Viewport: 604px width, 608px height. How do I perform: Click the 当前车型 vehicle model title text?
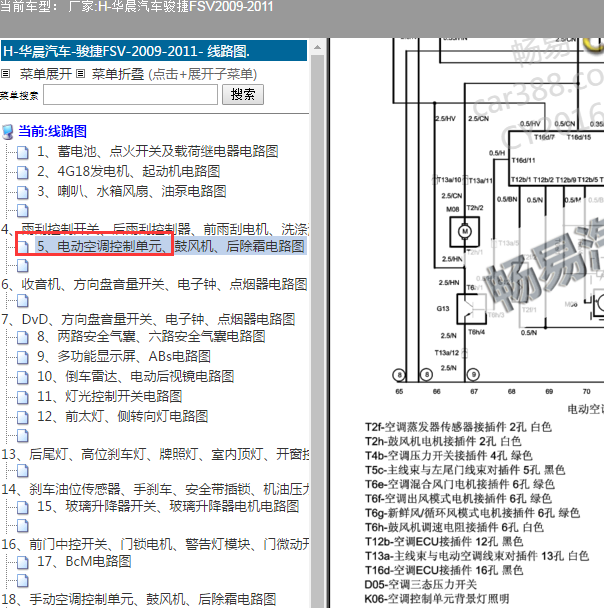tap(136, 7)
